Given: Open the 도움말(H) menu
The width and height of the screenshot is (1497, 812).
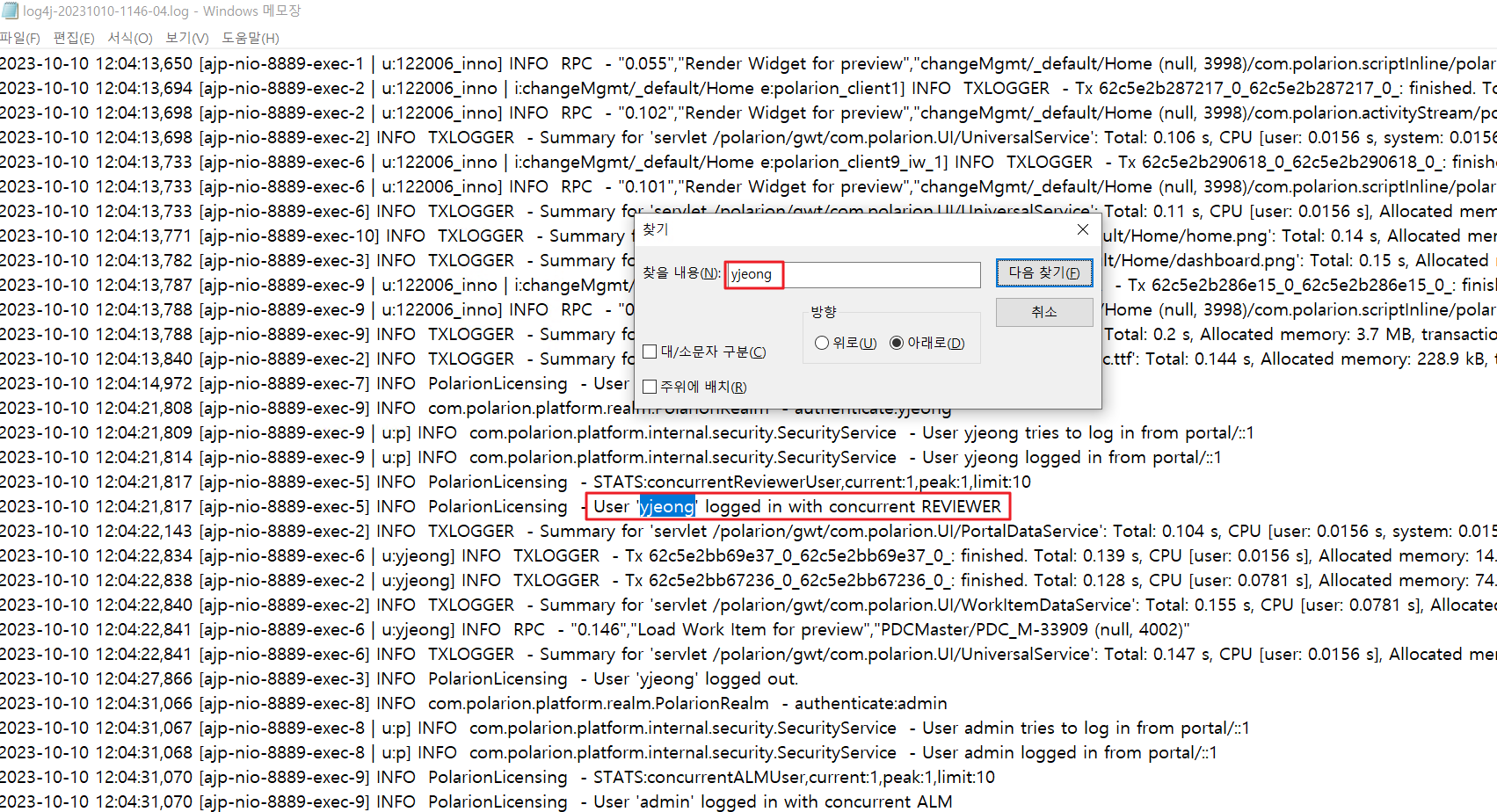Looking at the screenshot, I should (251, 38).
